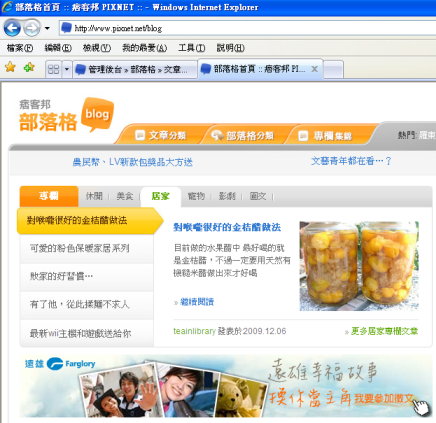Open the recent pages dropdown arrow

47,28
